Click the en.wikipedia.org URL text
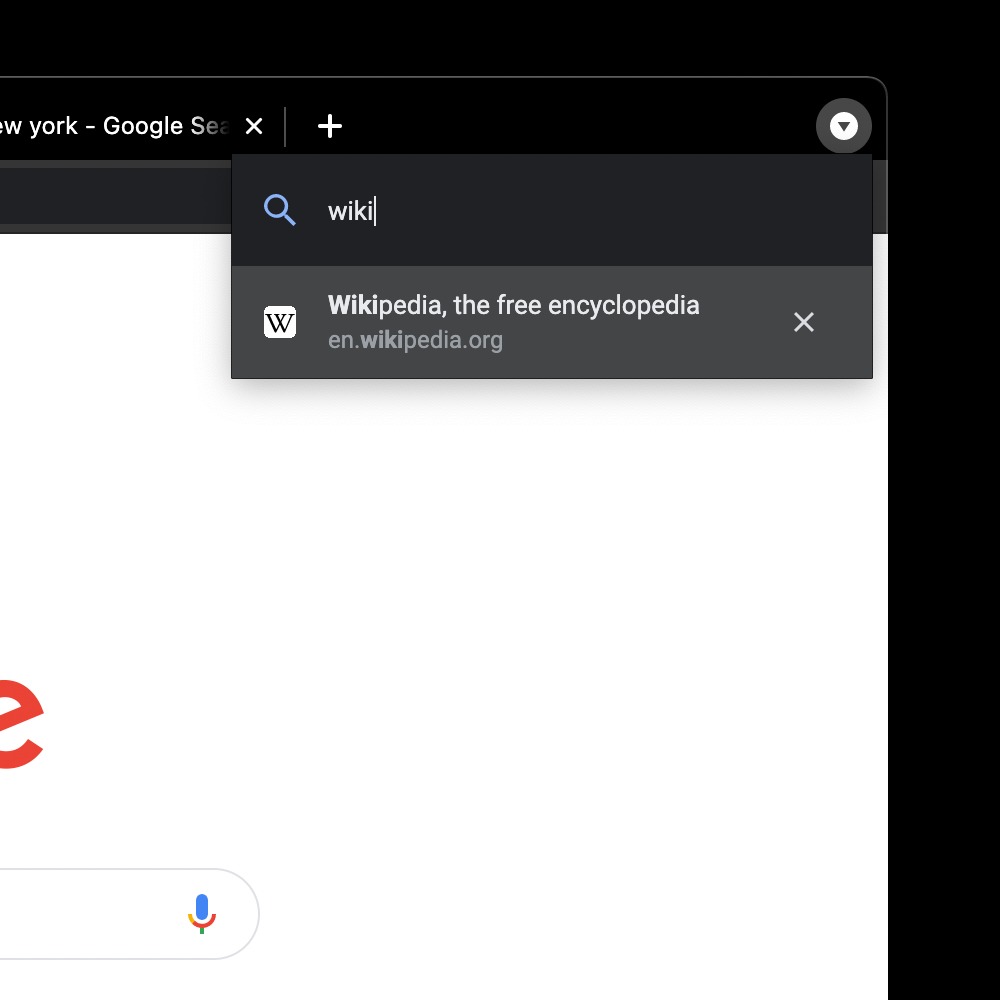Screen dimensions: 1000x1000 point(415,340)
